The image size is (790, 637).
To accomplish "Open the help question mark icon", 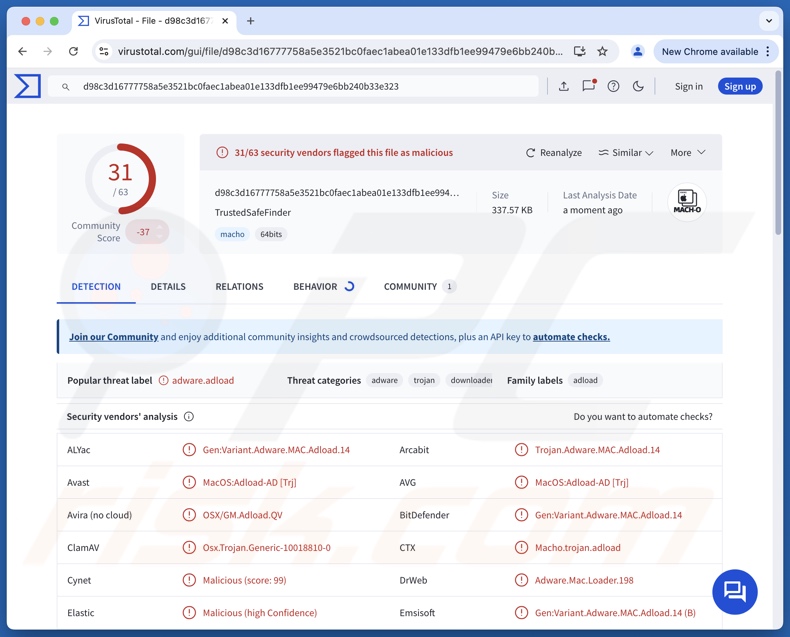I will (x=613, y=86).
